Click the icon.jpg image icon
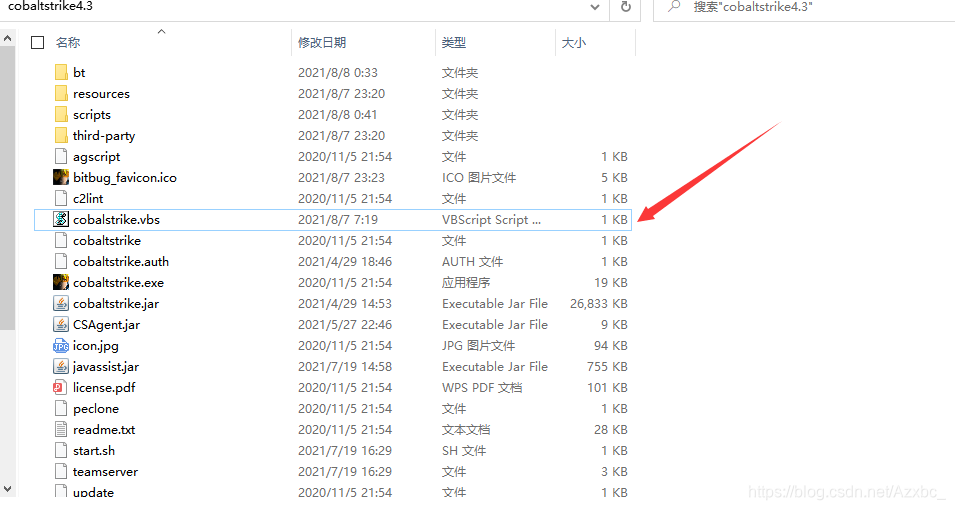 tap(61, 345)
